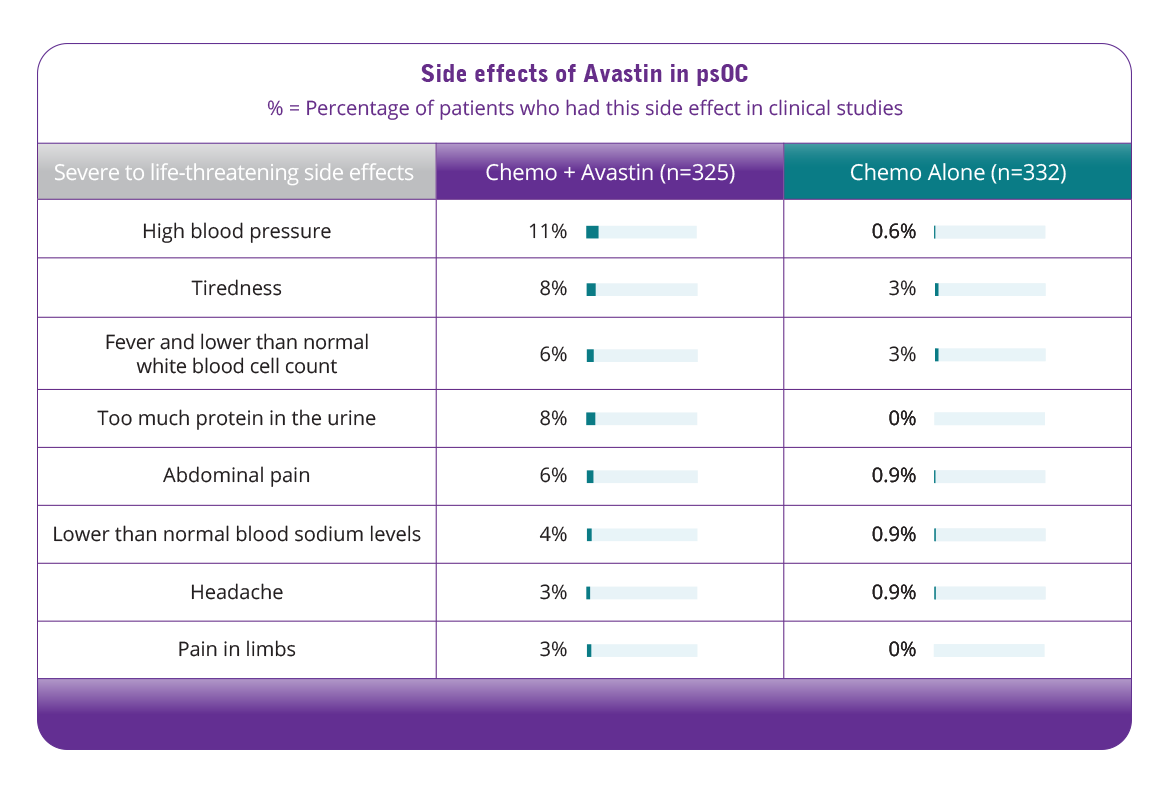Click the Pain in limbs label

237,649
